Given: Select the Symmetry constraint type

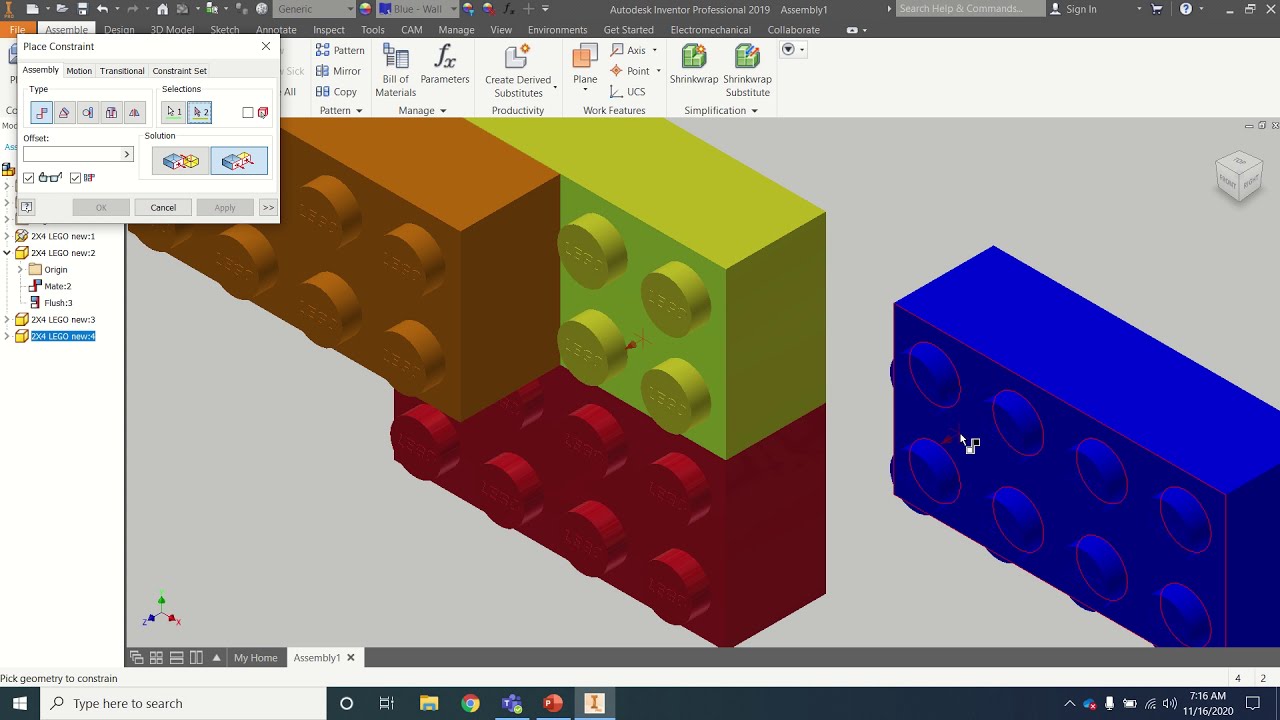Looking at the screenshot, I should (134, 113).
